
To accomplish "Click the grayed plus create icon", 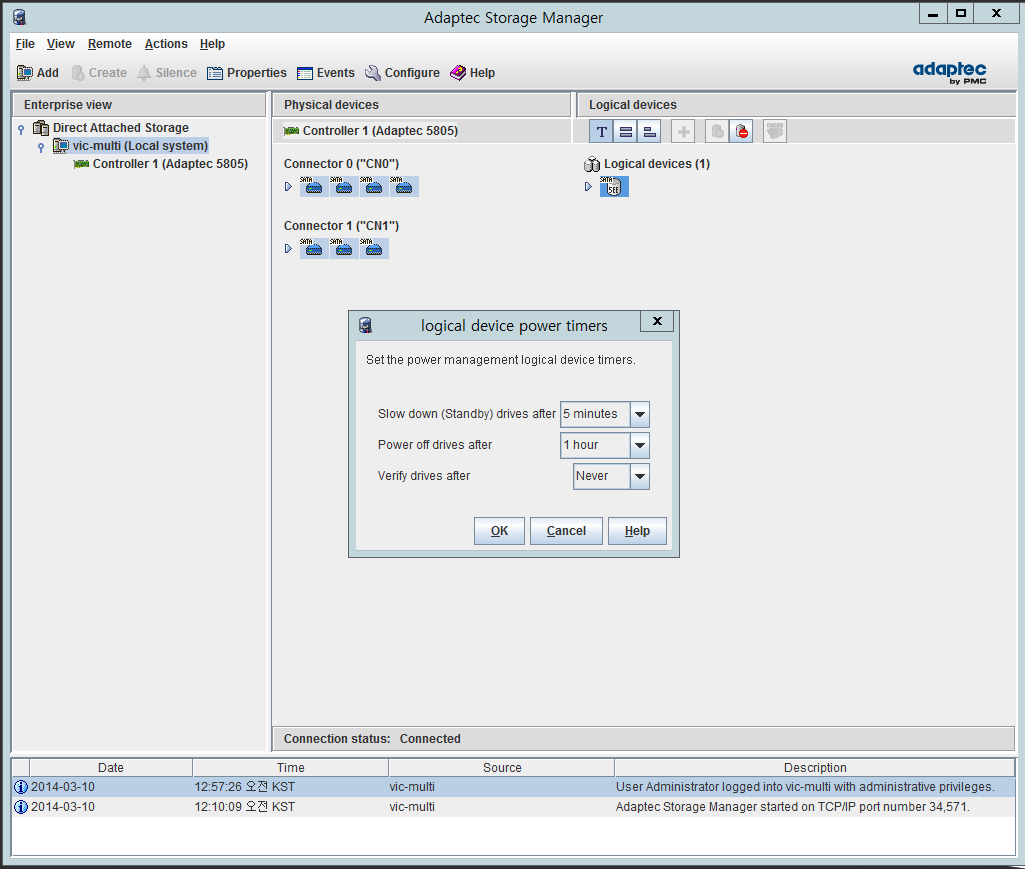I will point(683,131).
